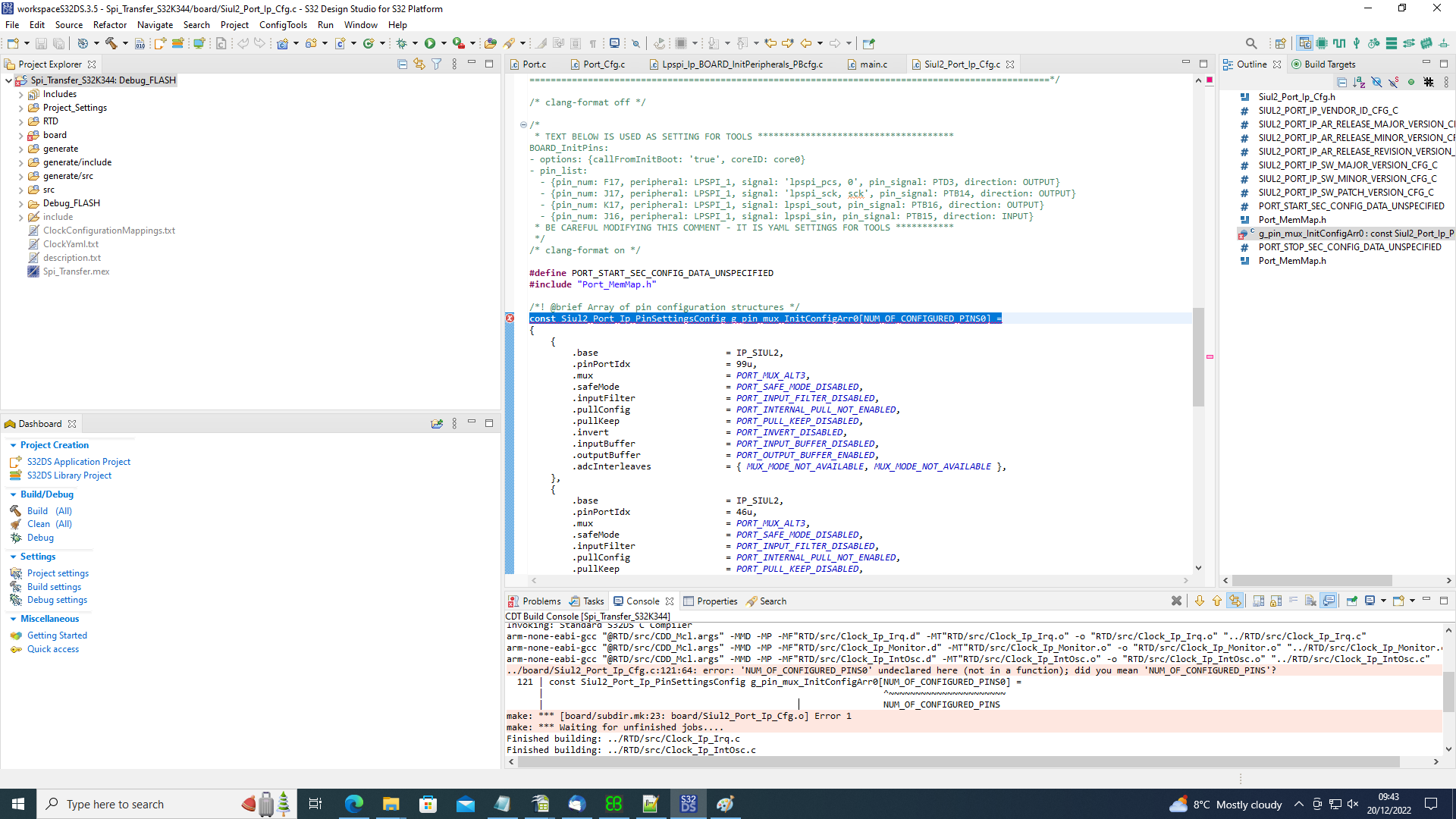Click the Debug settings link
This screenshot has width=1456, height=819.
(x=57, y=600)
